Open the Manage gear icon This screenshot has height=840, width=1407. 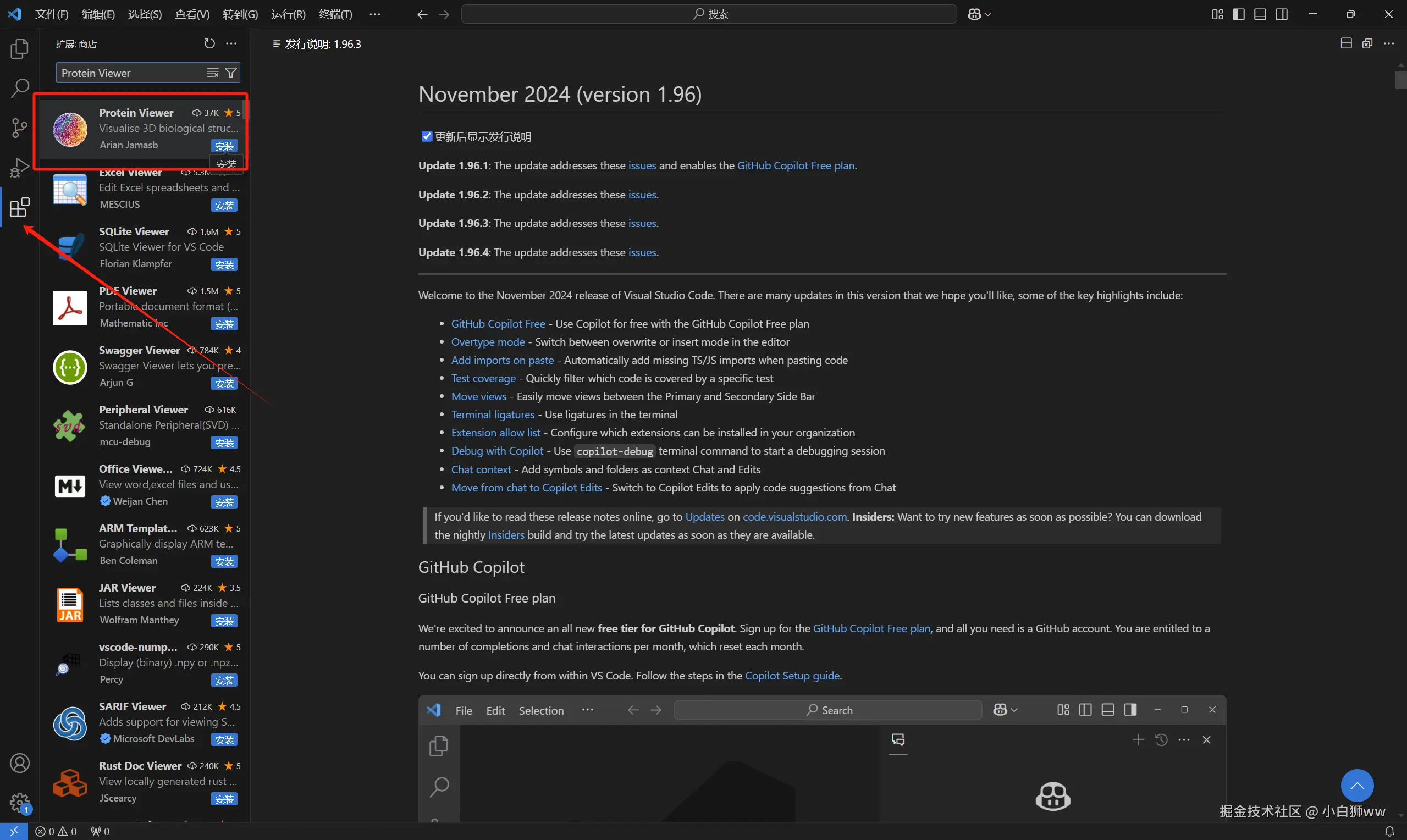(19, 802)
